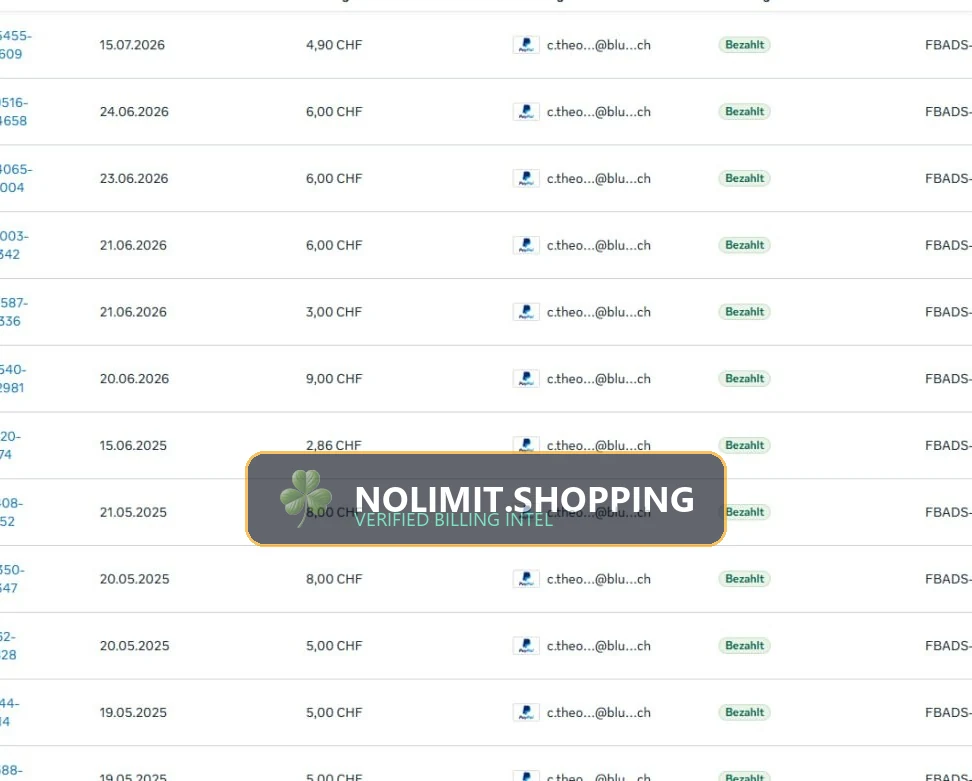Viewport: 972px width, 781px height.
Task: Click FBADS reference in 24.06.2026 row
Action: coord(948,112)
